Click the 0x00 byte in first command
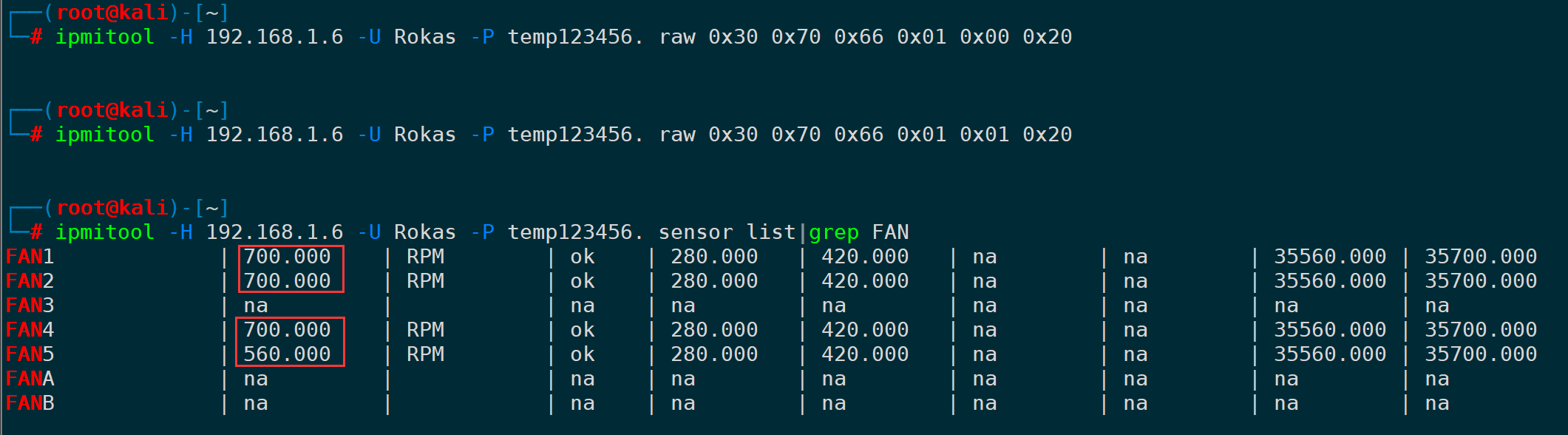The width and height of the screenshot is (1568, 435). pos(984,37)
